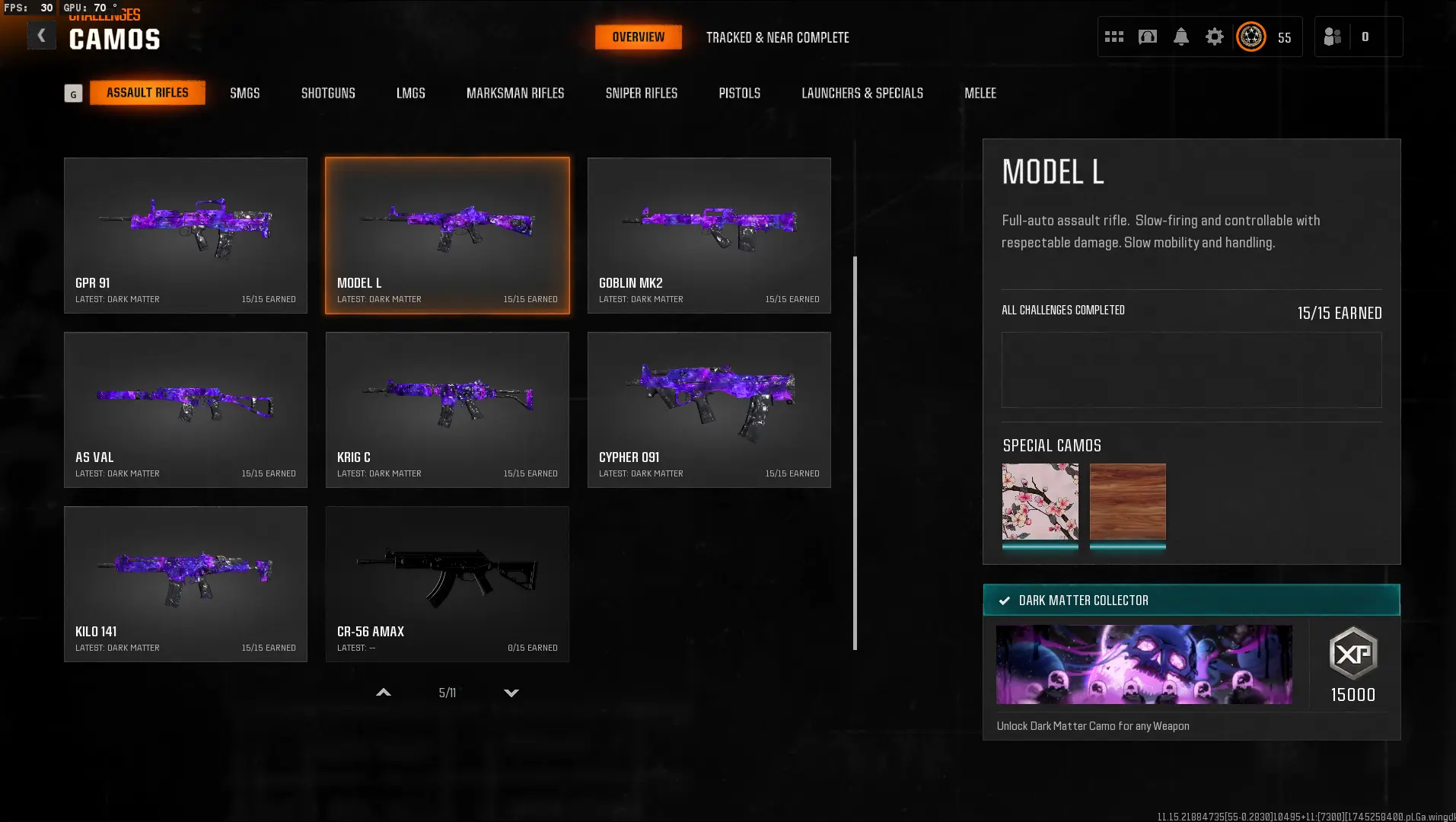The height and width of the screenshot is (822, 1456).
Task: Open notifications bell icon
Action: tap(1181, 37)
